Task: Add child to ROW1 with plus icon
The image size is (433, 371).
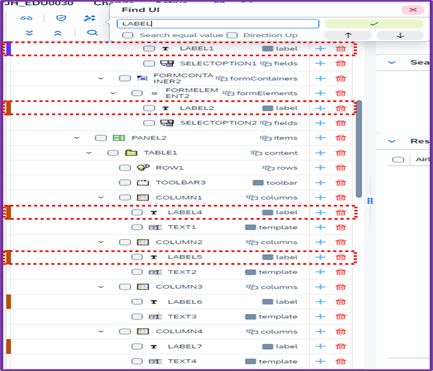Action: (x=320, y=167)
